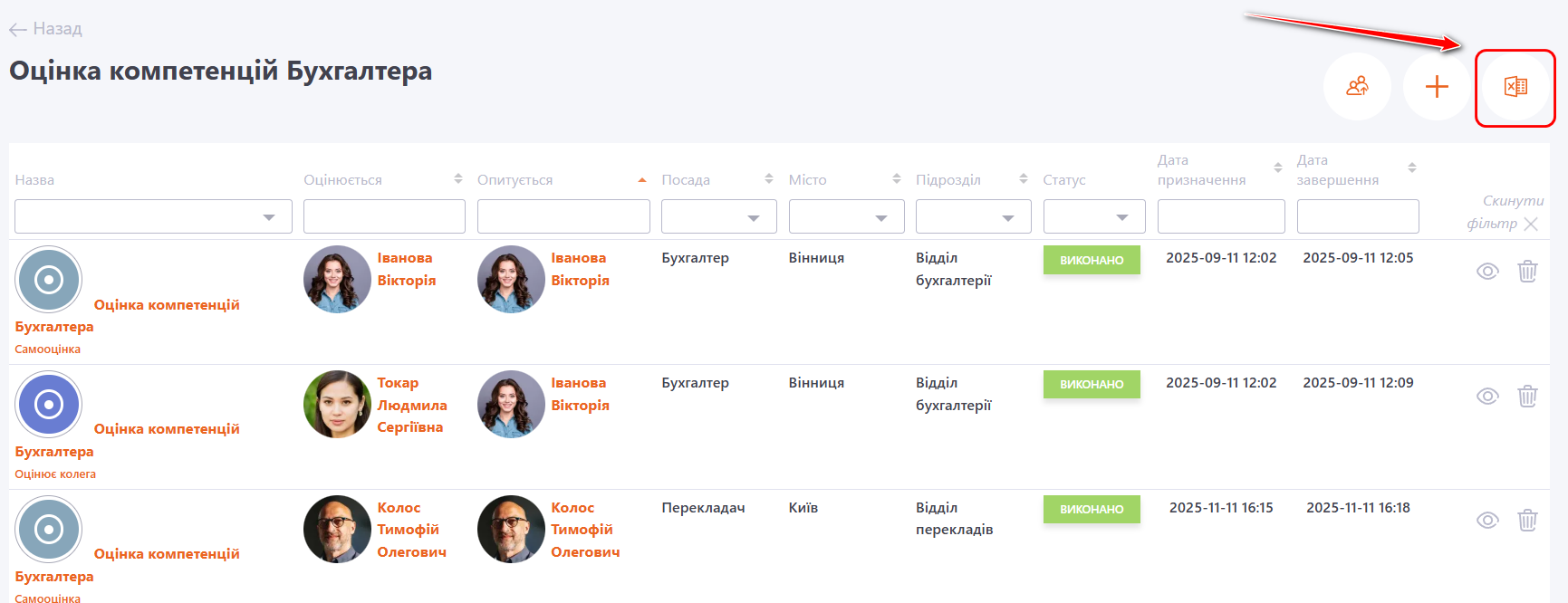Viewport: 1568px width, 603px height.
Task: Delete the first row with trash icon
Action: [1527, 272]
